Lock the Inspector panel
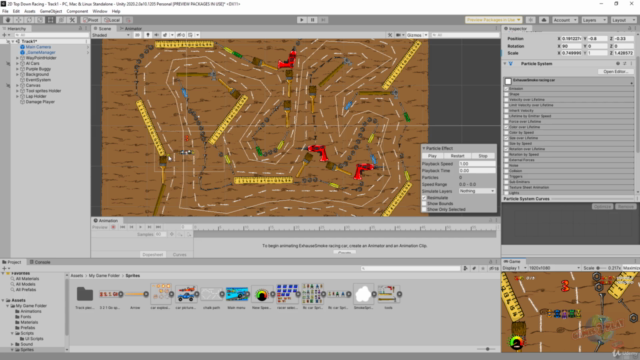Screen dimensions: 640x360 coord(629,29)
